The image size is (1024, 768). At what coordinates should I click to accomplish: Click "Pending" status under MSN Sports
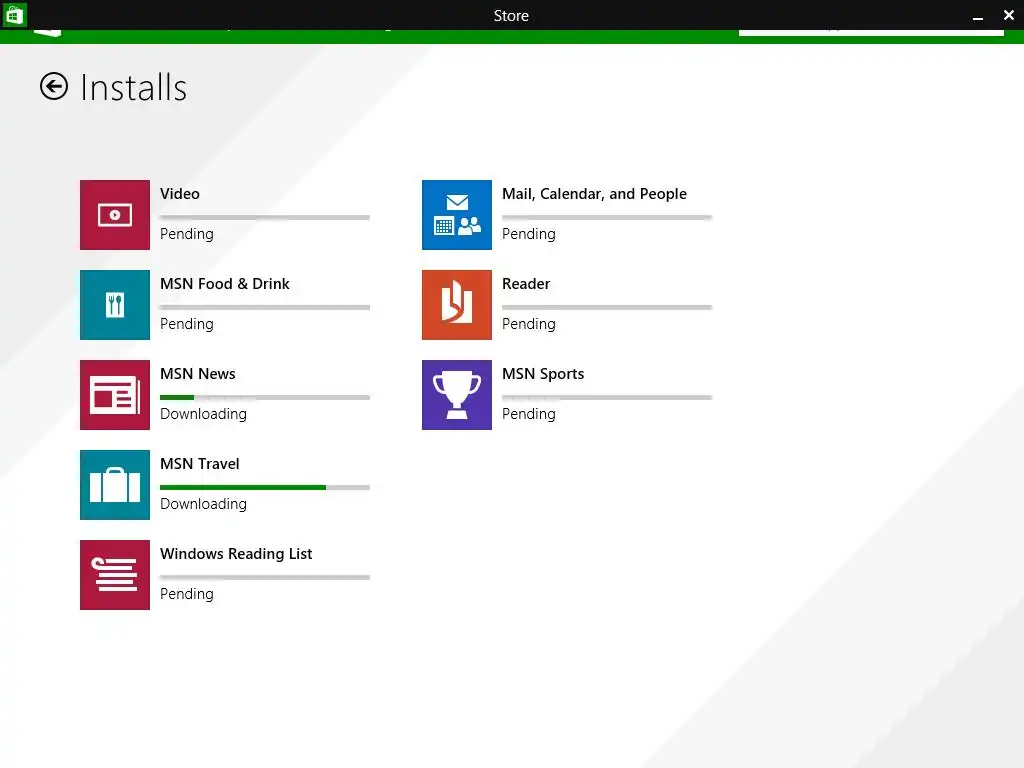pyautogui.click(x=529, y=415)
